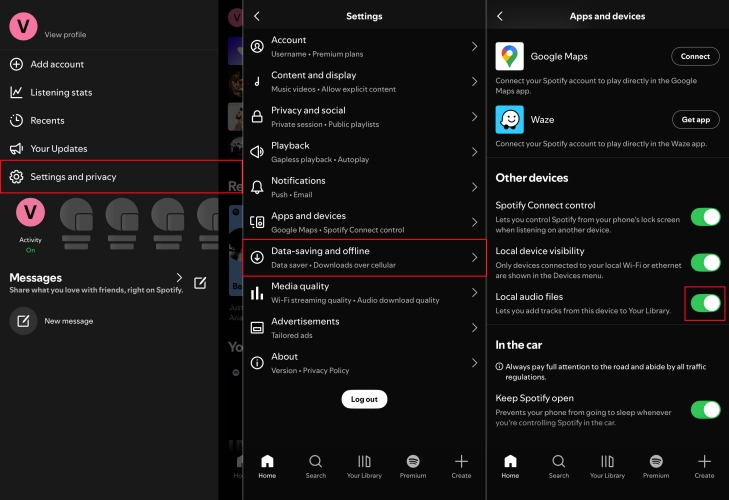The image size is (729, 500).
Task: Go back from Apps and devices screen
Action: click(500, 16)
